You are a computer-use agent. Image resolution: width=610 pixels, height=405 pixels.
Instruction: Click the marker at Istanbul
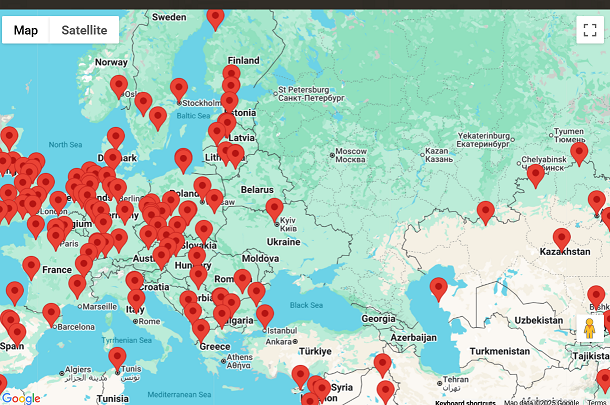click(265, 315)
